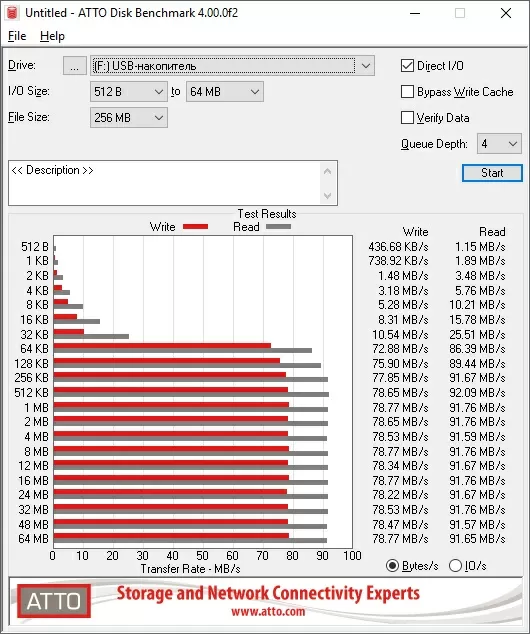Close the ATTO Disk Benchmark window
530x634 pixels.
click(506, 13)
